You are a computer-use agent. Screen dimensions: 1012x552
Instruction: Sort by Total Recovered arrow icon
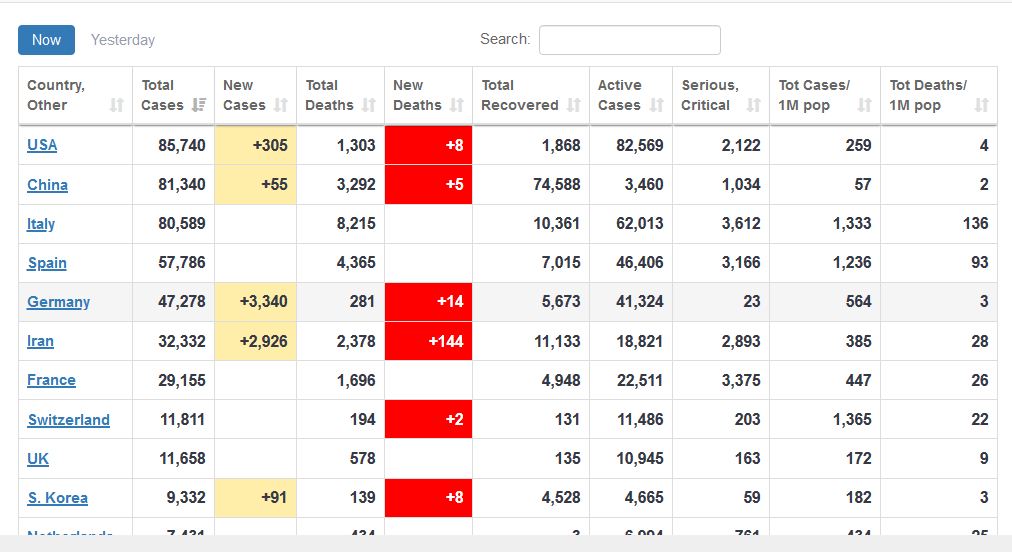pos(574,105)
